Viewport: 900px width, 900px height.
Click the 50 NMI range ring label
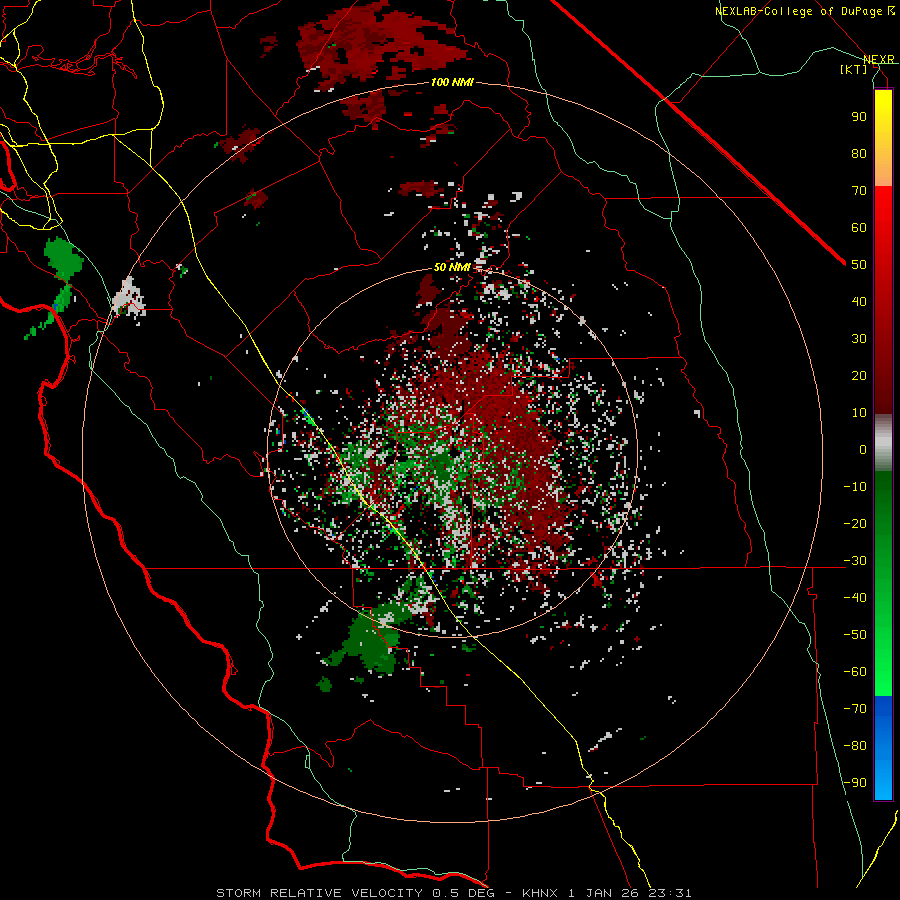[452, 267]
